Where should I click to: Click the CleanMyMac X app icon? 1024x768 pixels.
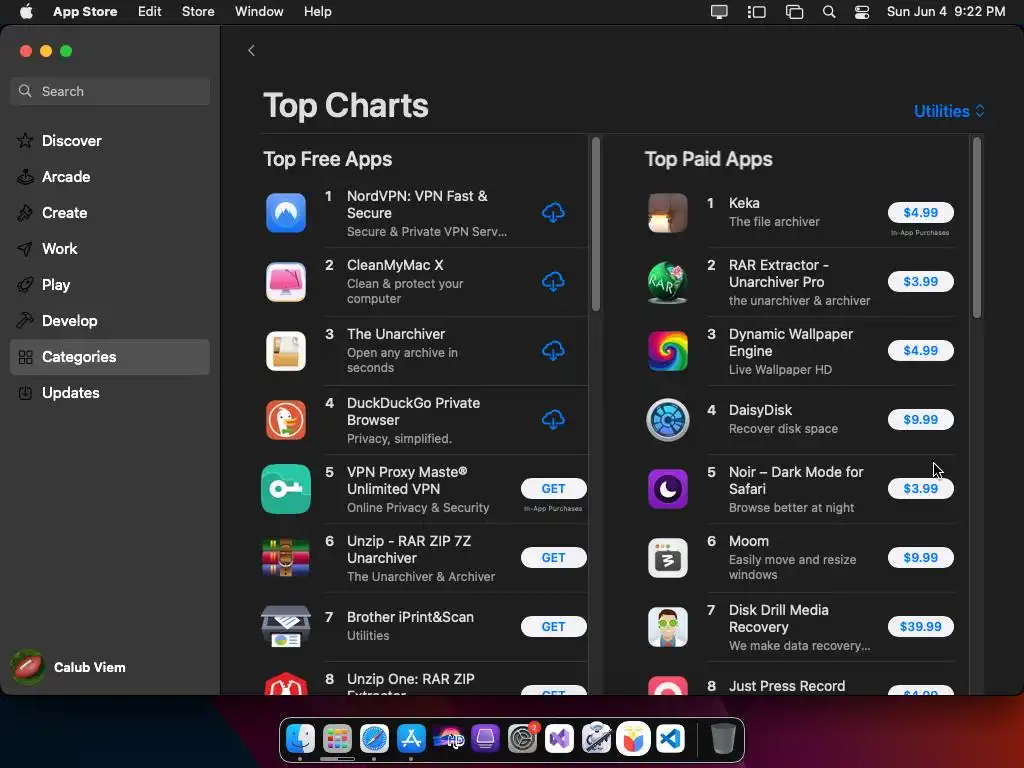click(286, 282)
